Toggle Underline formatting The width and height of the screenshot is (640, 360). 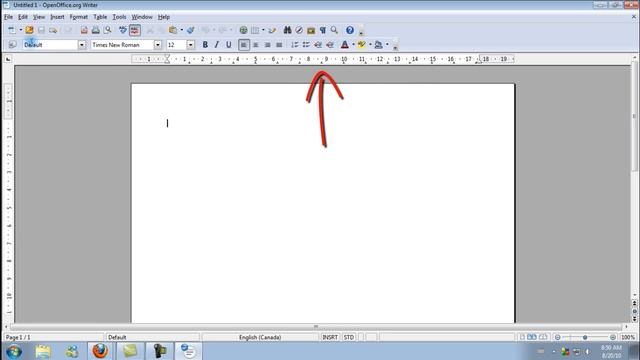point(229,45)
